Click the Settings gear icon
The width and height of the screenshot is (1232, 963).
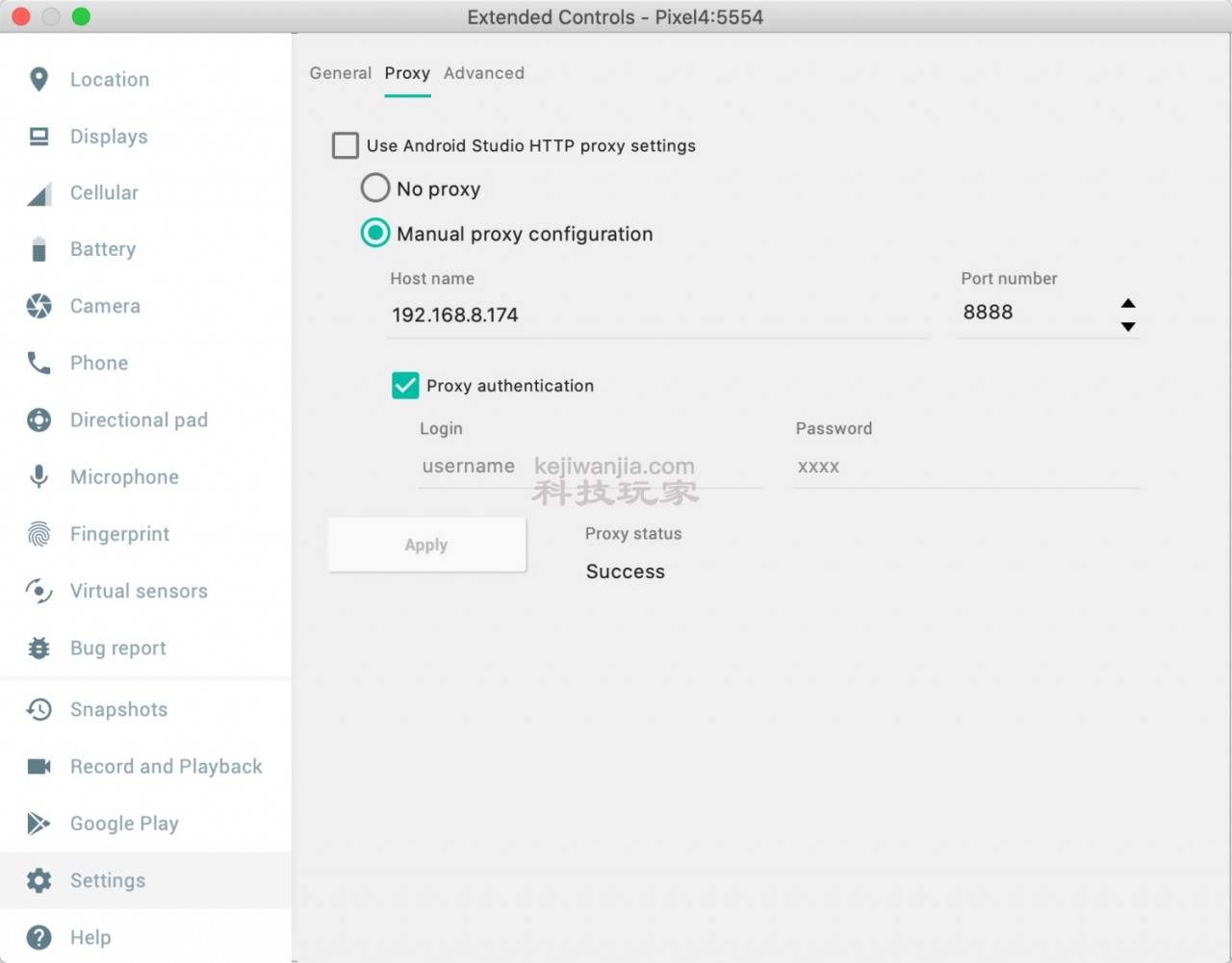(38, 880)
